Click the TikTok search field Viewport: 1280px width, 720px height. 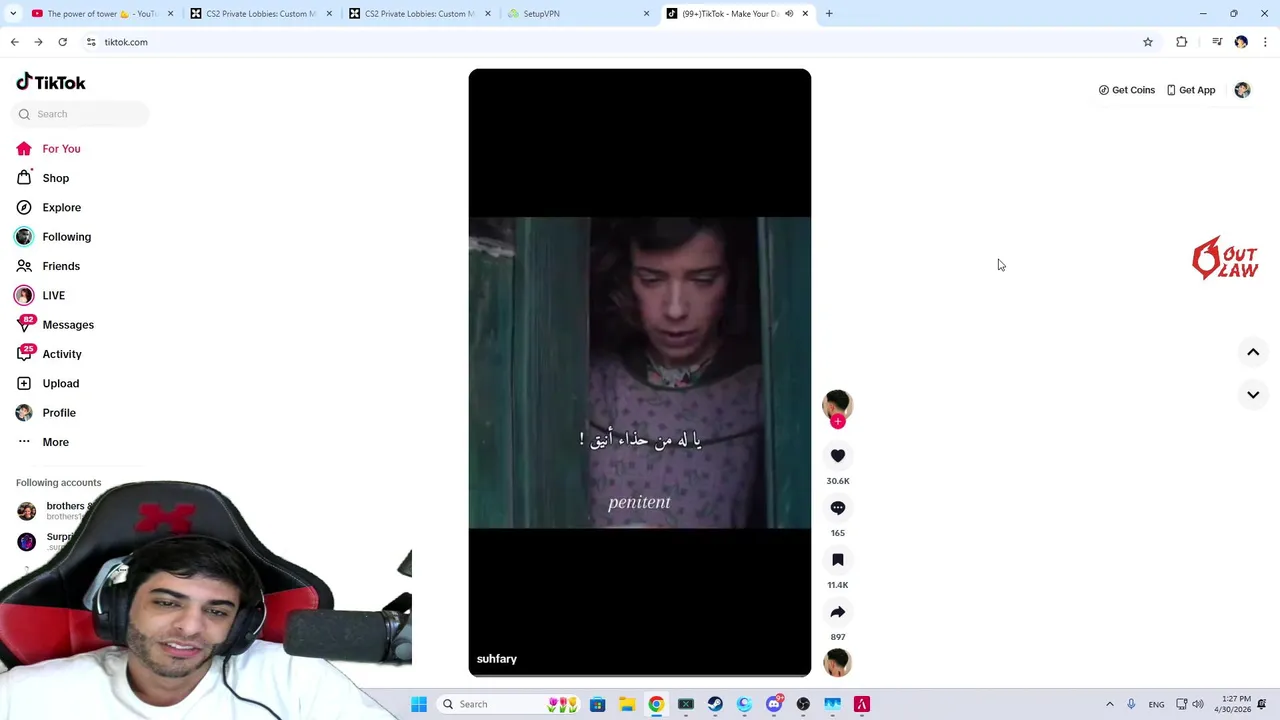pos(81,114)
